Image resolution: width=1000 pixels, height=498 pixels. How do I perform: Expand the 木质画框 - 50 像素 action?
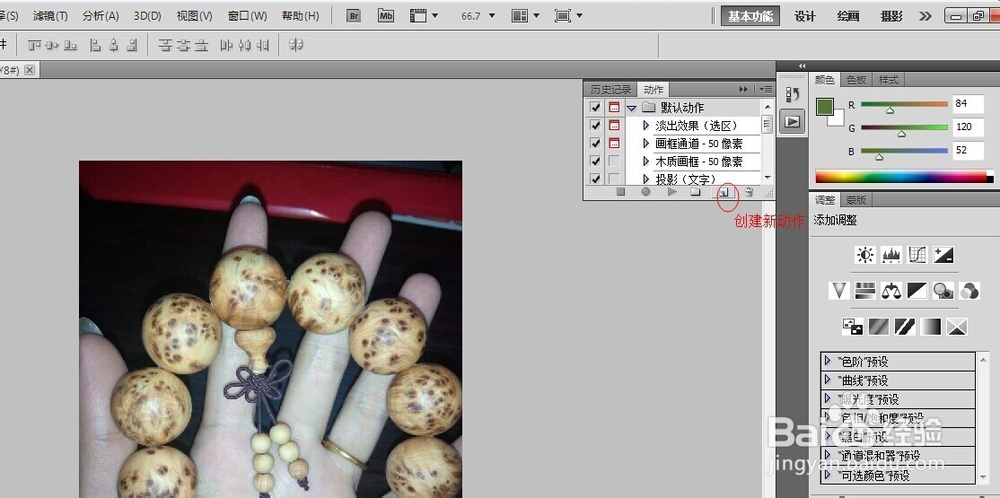click(x=646, y=161)
